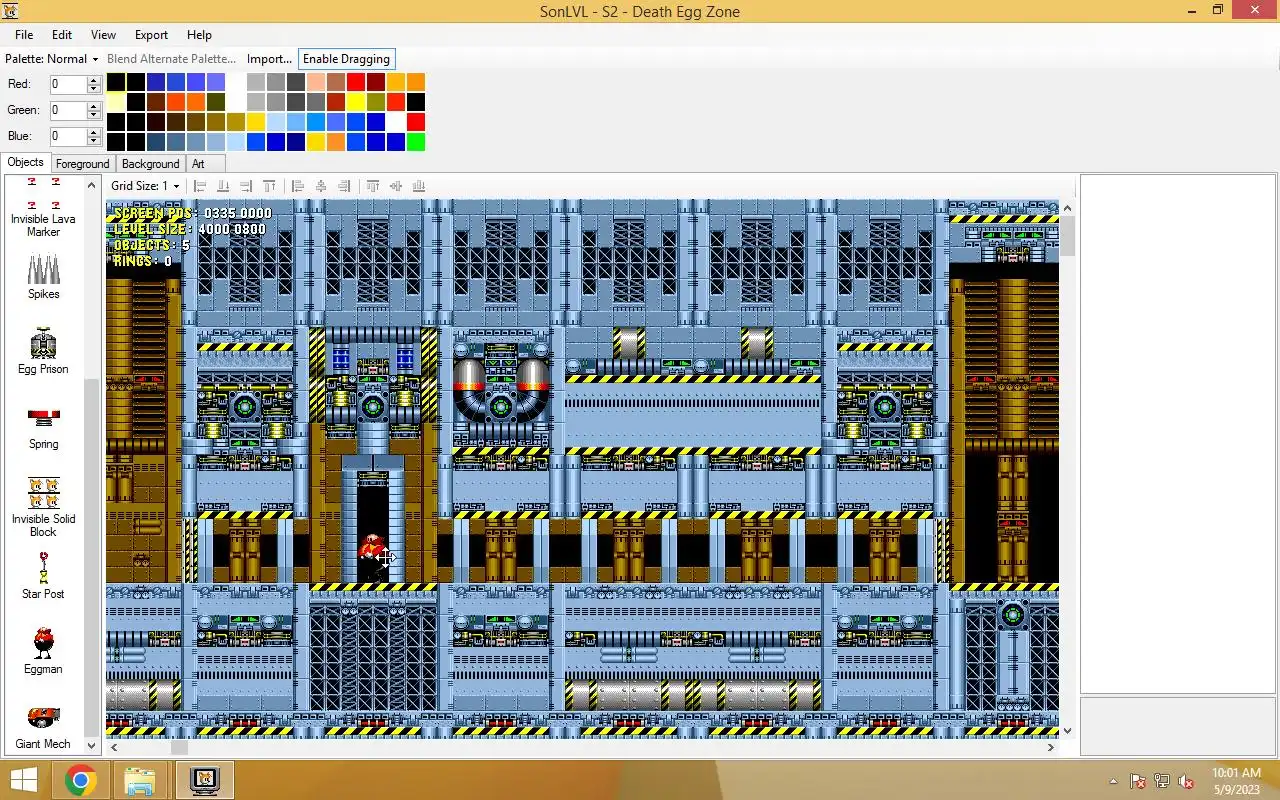Viewport: 1280px width, 800px height.
Task: Click the Align Tops toolbar icon
Action: [x=373, y=186]
